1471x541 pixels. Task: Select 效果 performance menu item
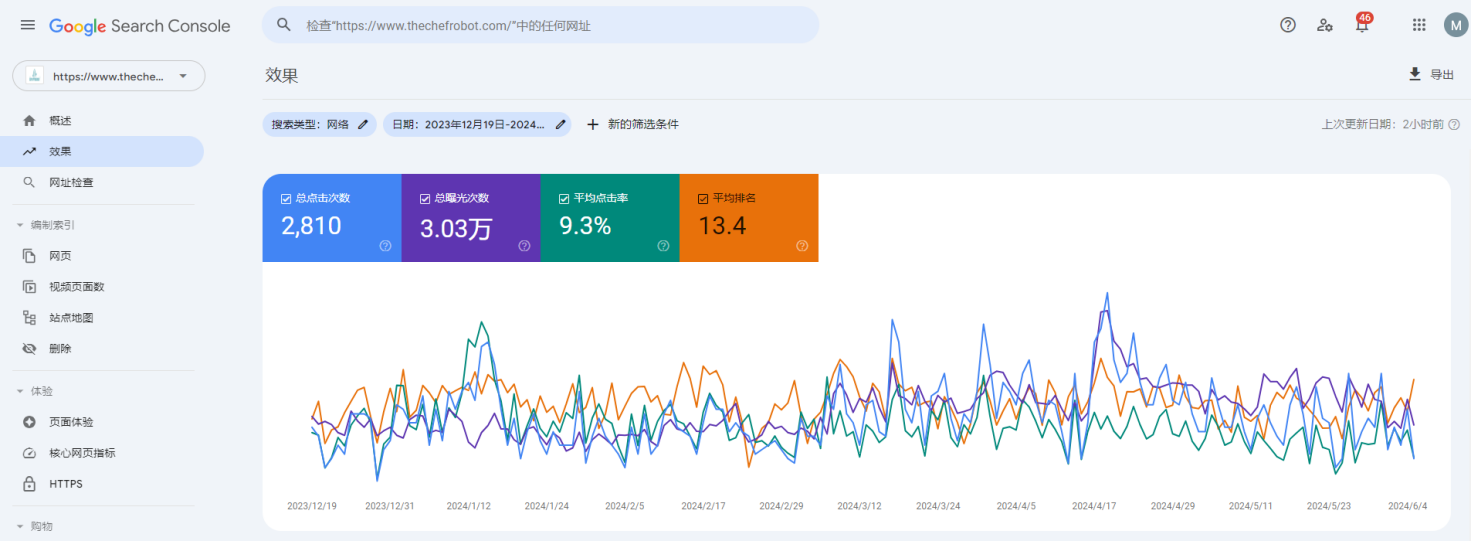(x=102, y=151)
